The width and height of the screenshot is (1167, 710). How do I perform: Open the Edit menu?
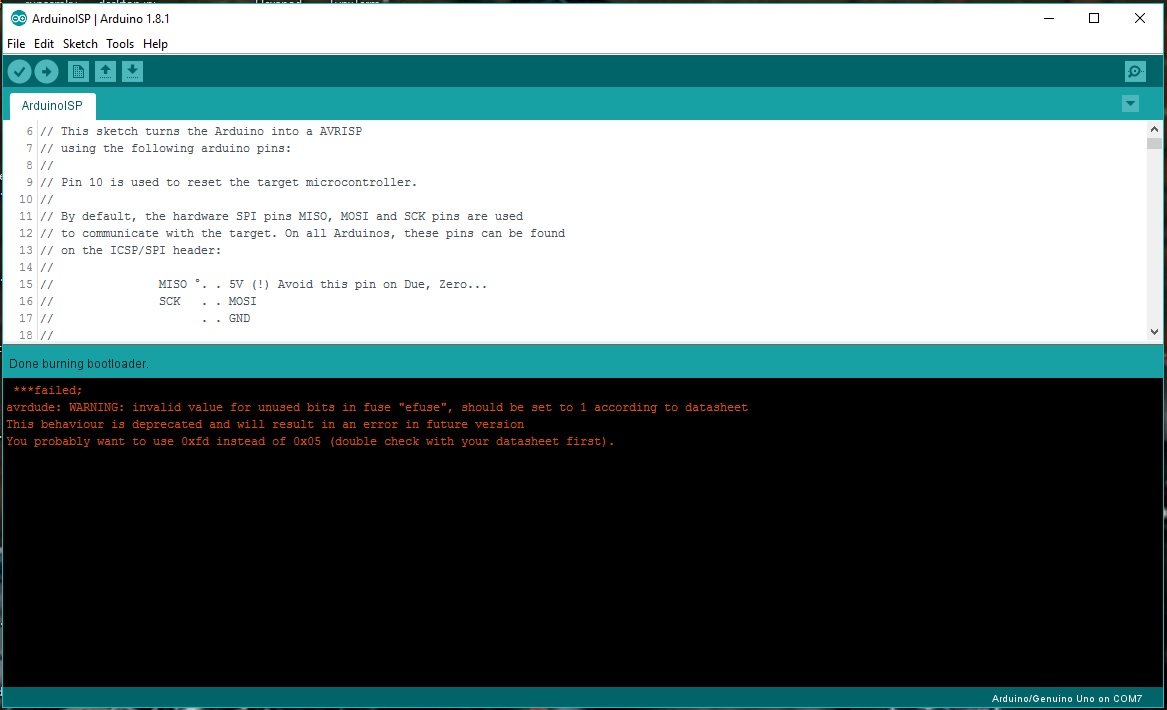click(x=44, y=43)
